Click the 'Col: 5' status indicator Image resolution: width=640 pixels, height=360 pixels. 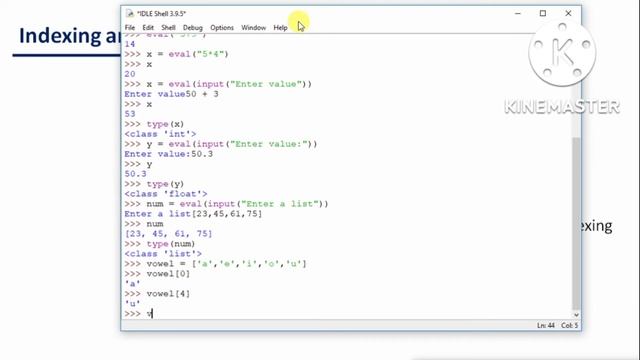point(569,325)
